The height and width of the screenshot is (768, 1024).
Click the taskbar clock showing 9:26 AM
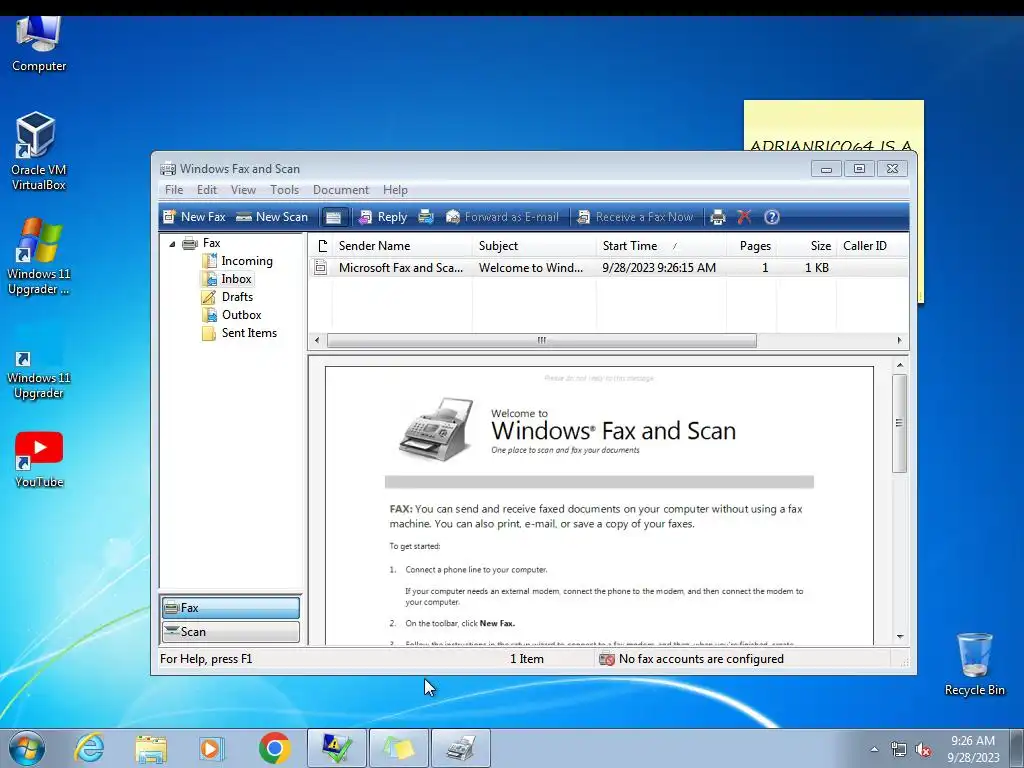coord(973,749)
